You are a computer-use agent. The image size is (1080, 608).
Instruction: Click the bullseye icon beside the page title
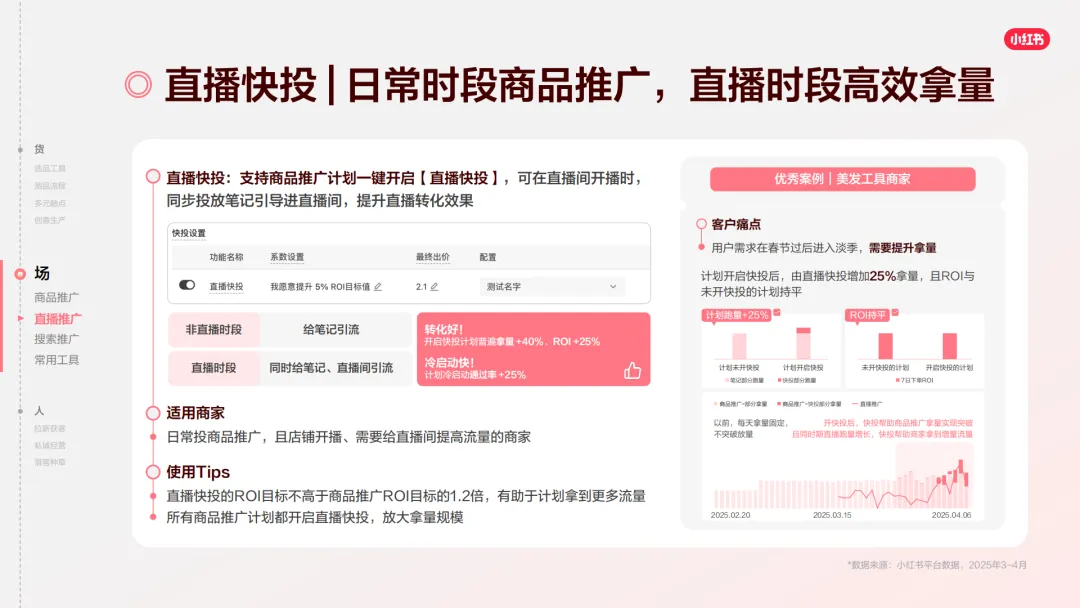(x=137, y=85)
